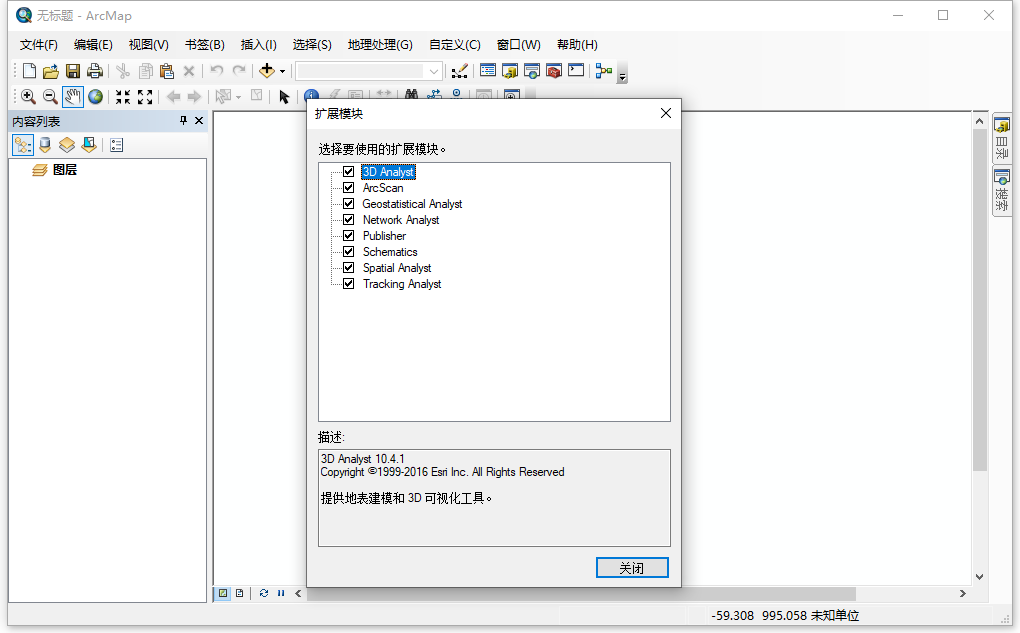The width and height of the screenshot is (1020, 633).
Task: Pause drawing in map view
Action: 281,593
